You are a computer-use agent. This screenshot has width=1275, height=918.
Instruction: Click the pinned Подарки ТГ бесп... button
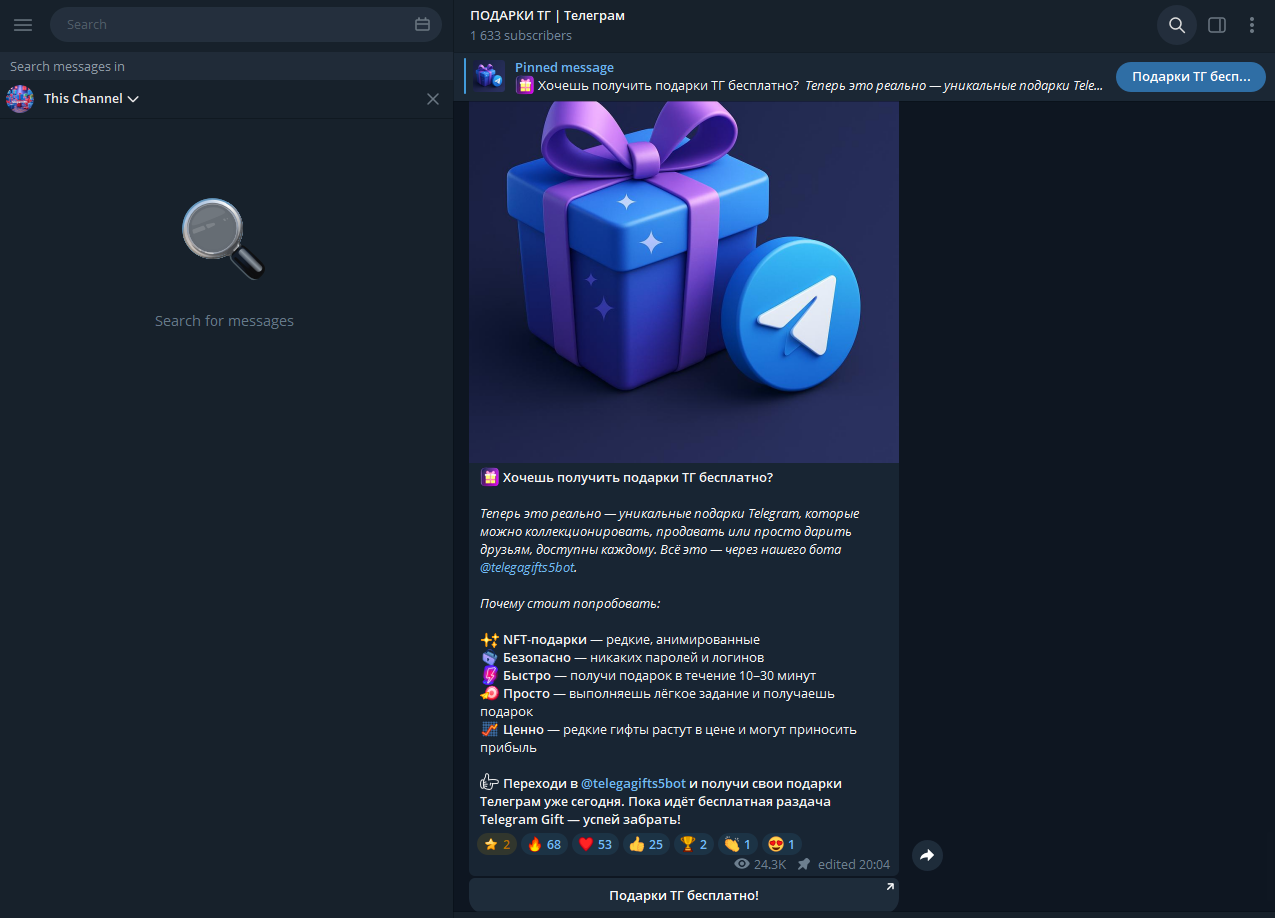click(1190, 76)
